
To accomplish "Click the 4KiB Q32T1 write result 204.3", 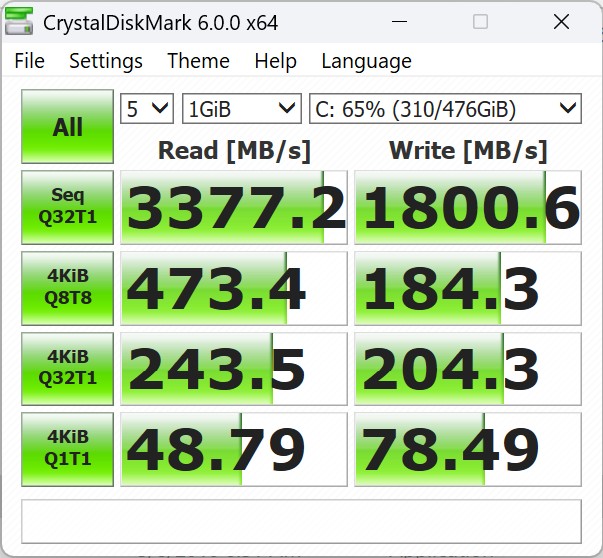I will [468, 368].
